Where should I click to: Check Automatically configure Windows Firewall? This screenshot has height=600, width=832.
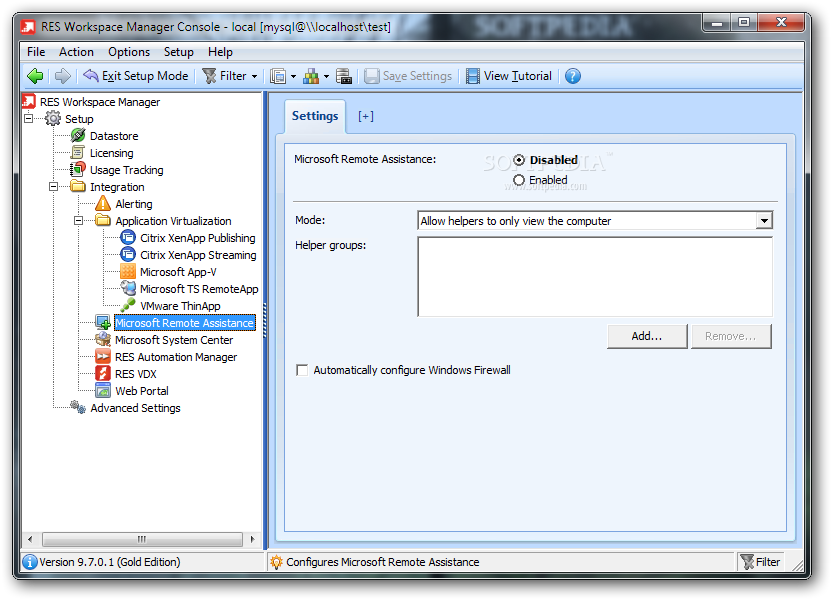[302, 370]
